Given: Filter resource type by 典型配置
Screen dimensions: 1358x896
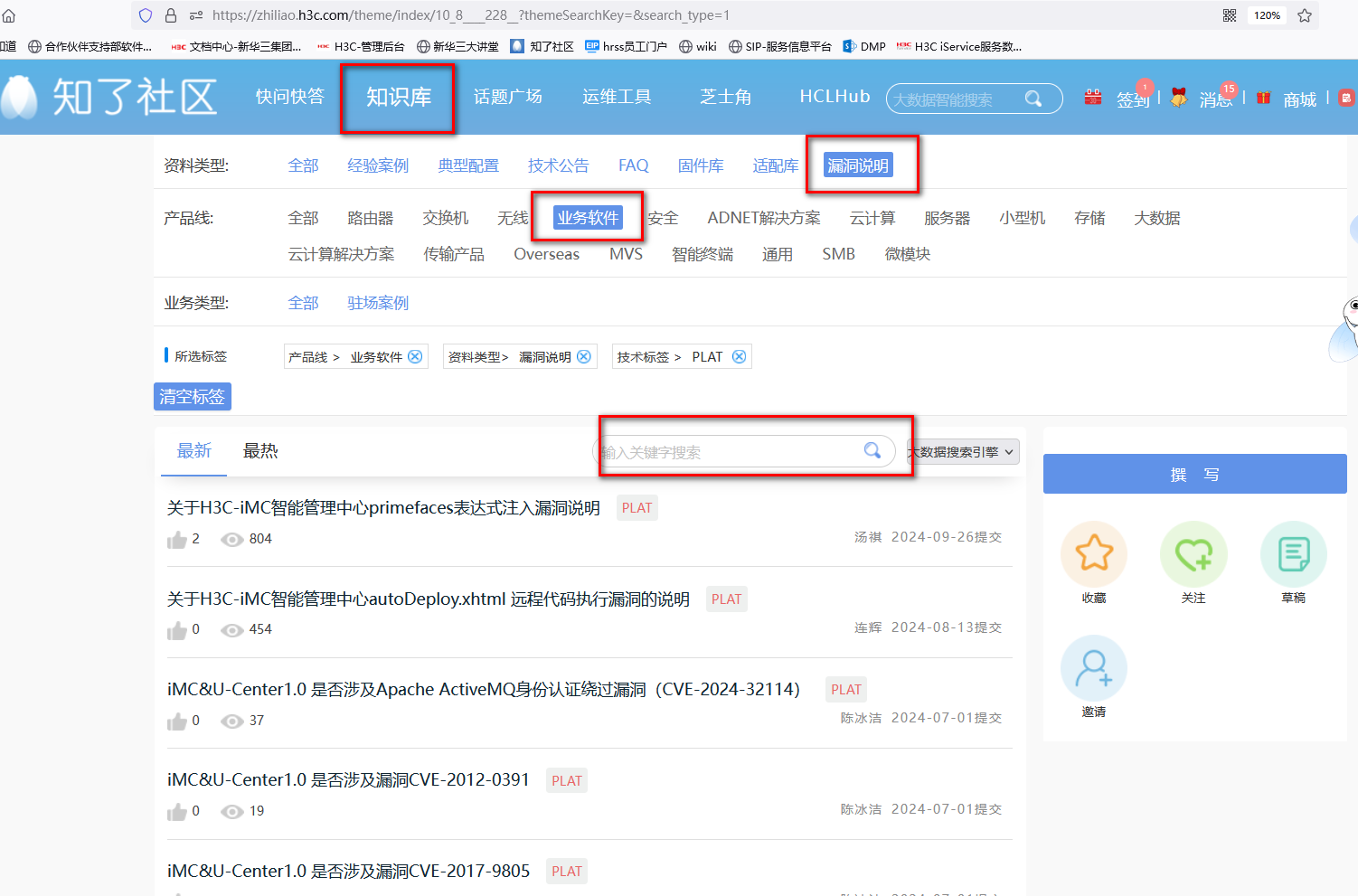Looking at the screenshot, I should [x=468, y=165].
